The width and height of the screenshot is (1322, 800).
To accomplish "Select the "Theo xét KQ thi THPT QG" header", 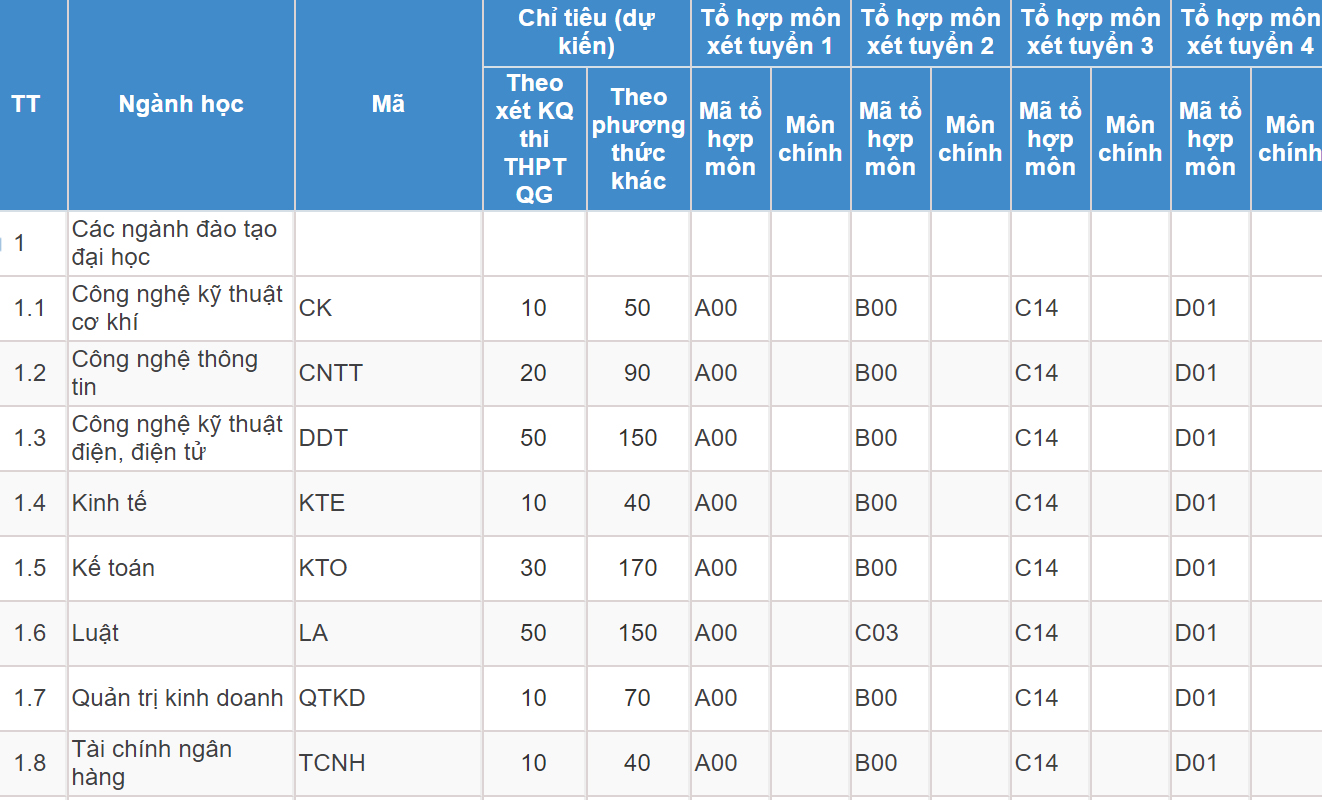I will 534,138.
